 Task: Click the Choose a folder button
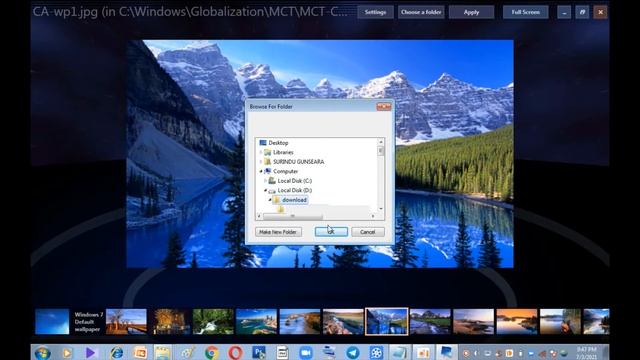421,12
